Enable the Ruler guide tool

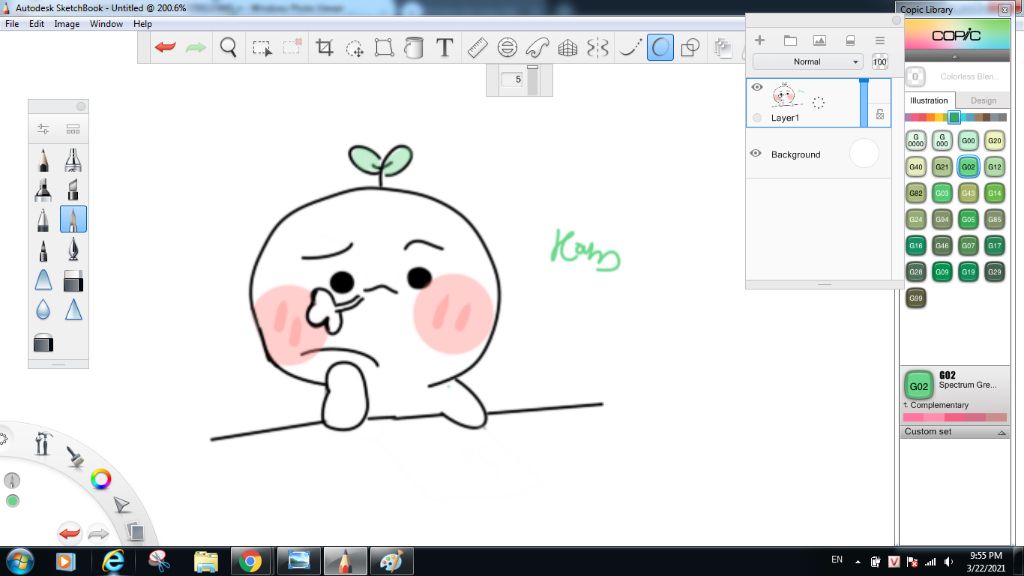coord(477,47)
